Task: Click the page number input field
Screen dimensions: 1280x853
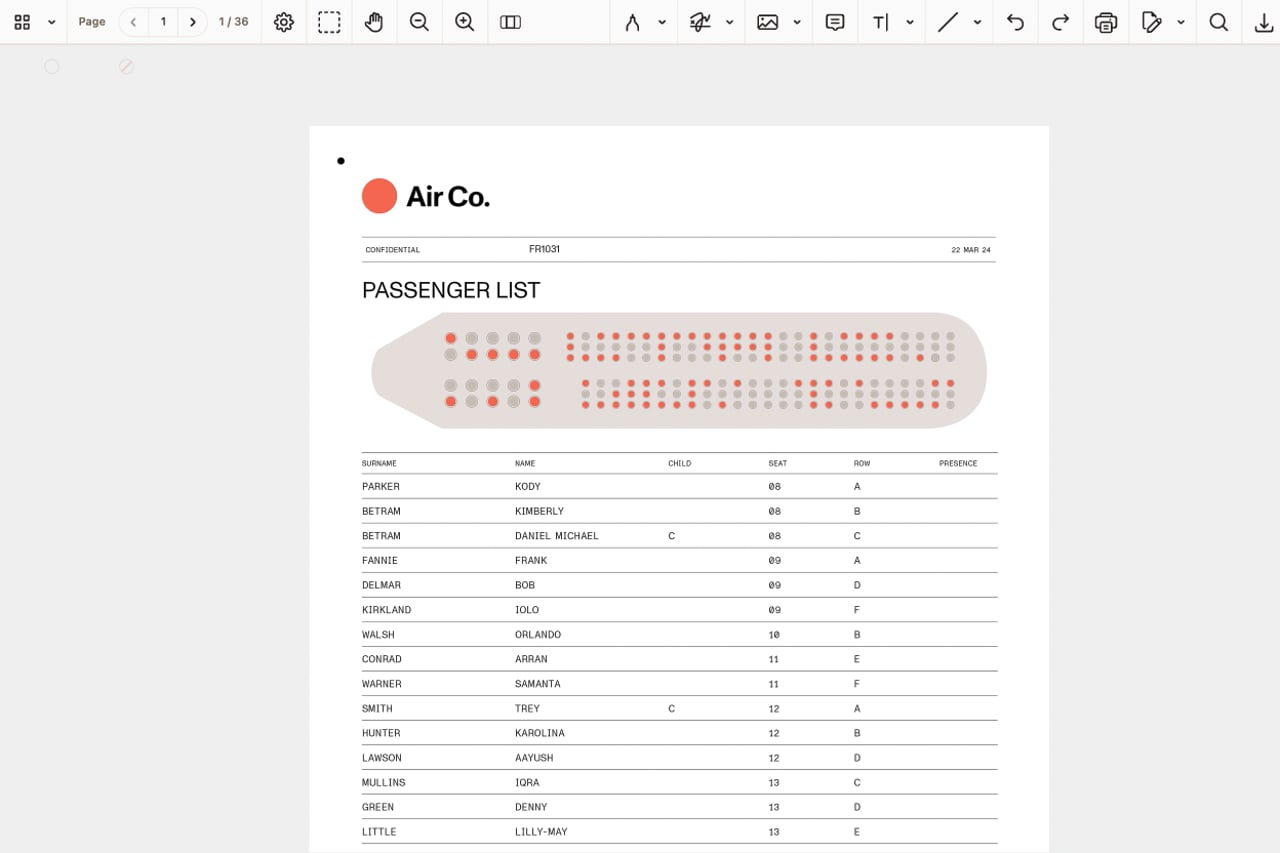Action: tap(163, 22)
